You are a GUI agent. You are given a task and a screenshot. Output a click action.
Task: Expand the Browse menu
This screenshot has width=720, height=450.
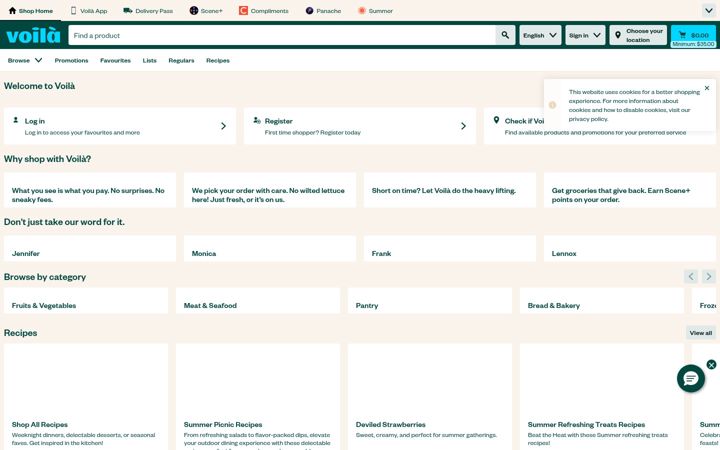[x=25, y=60]
